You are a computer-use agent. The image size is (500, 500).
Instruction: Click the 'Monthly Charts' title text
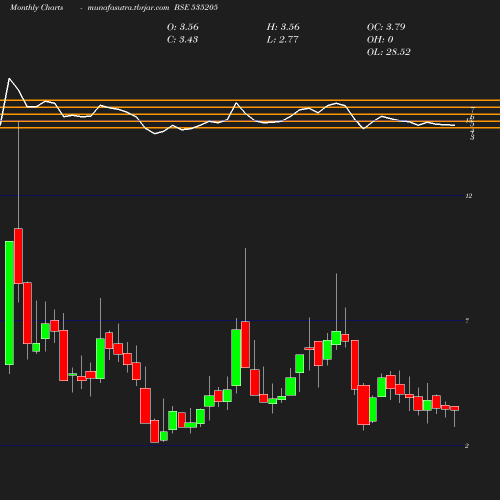click(x=37, y=8)
